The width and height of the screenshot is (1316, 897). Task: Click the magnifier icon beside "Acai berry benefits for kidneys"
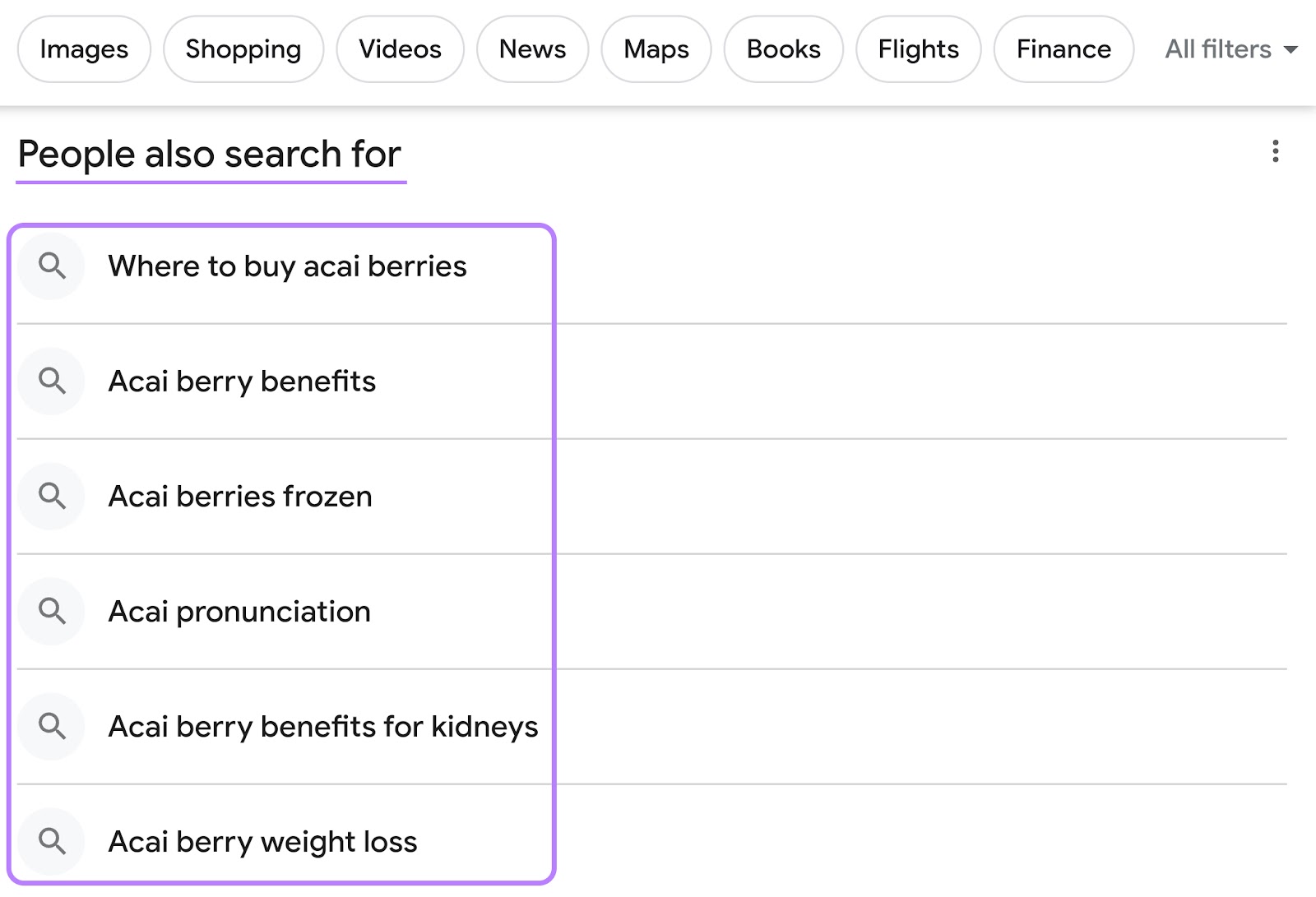point(51,726)
